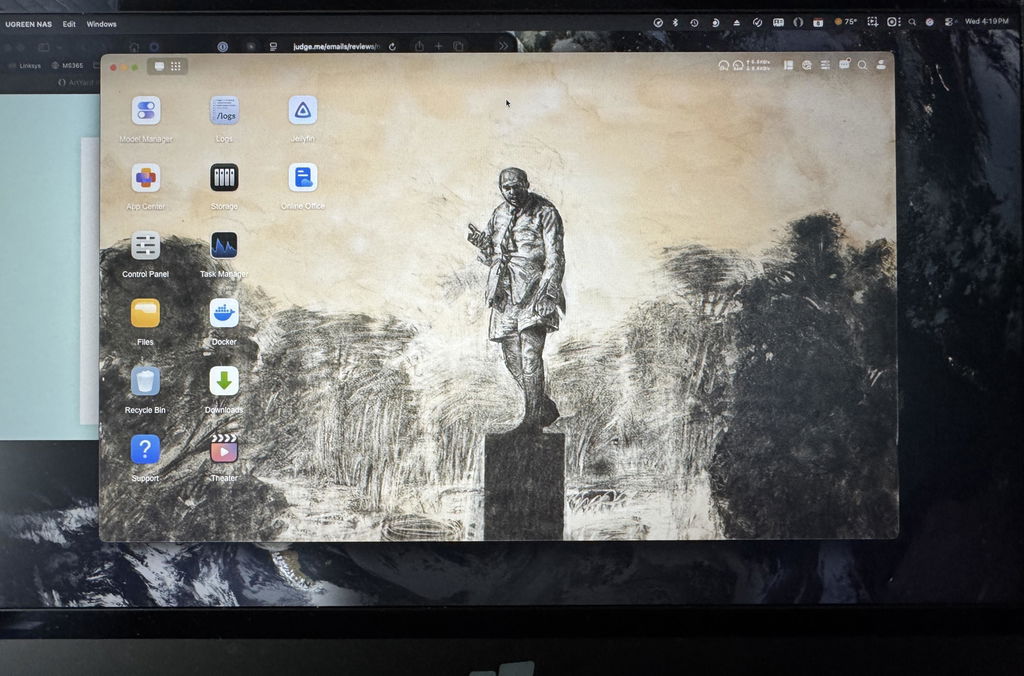This screenshot has width=1024, height=676.
Task: Open the Windows menu in the menu bar
Action: click(x=101, y=24)
